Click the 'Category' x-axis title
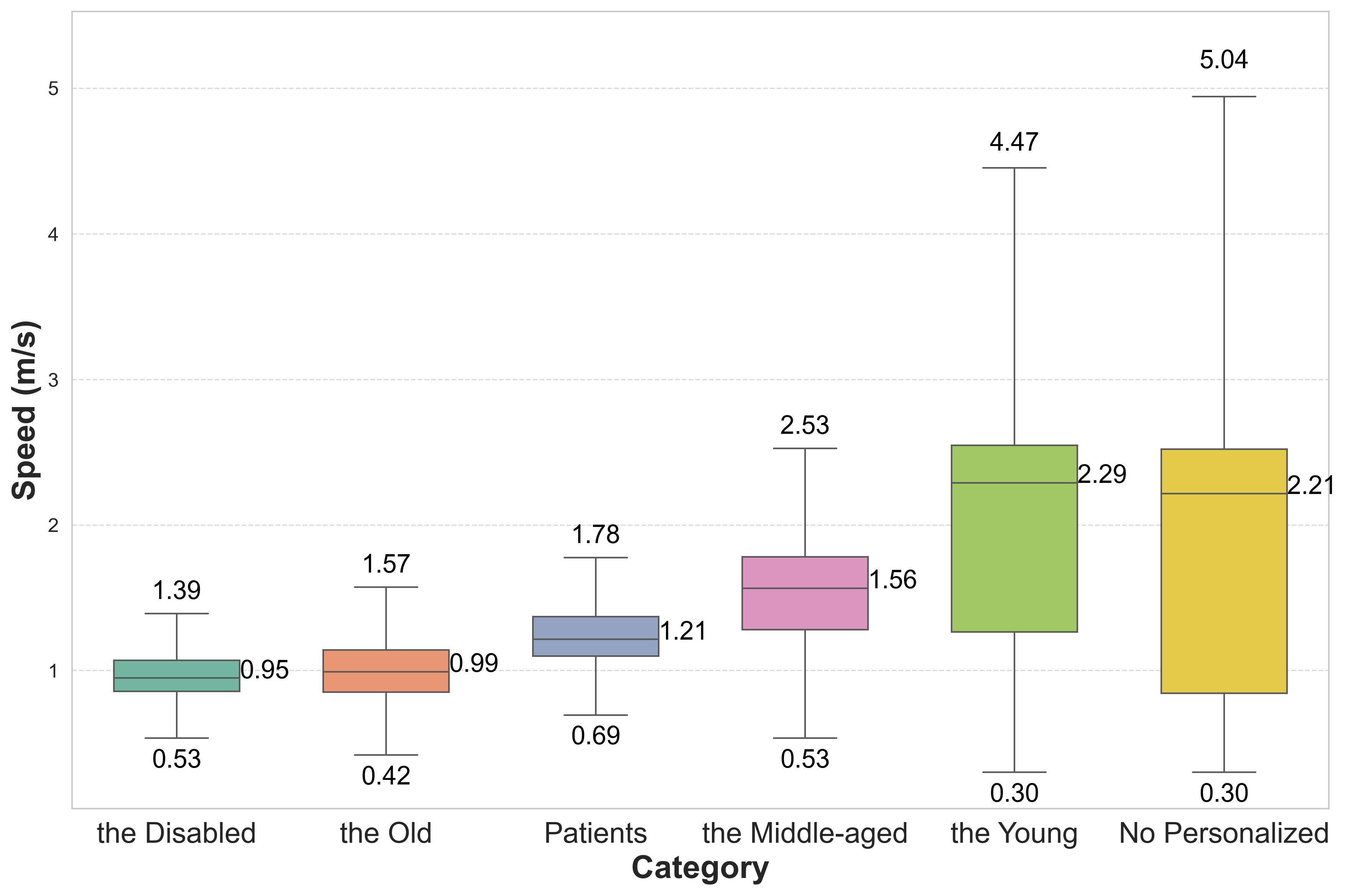The height and width of the screenshot is (896, 1348). point(700,868)
